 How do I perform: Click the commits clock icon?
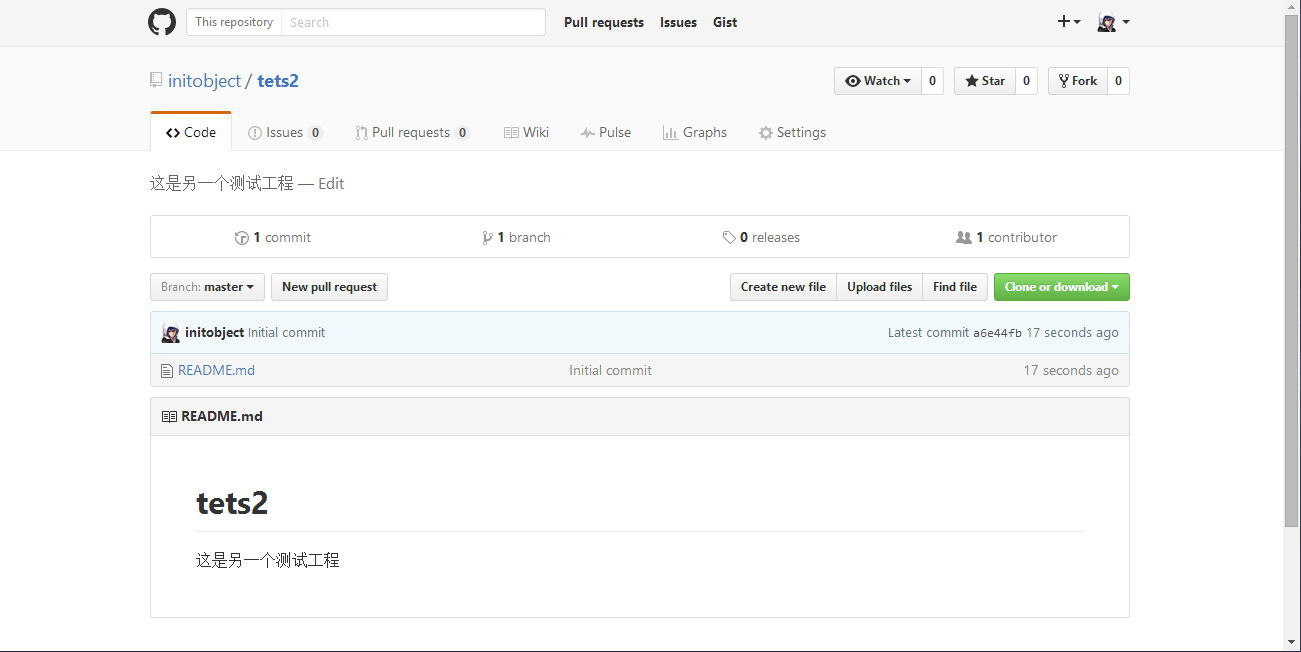[241, 238]
